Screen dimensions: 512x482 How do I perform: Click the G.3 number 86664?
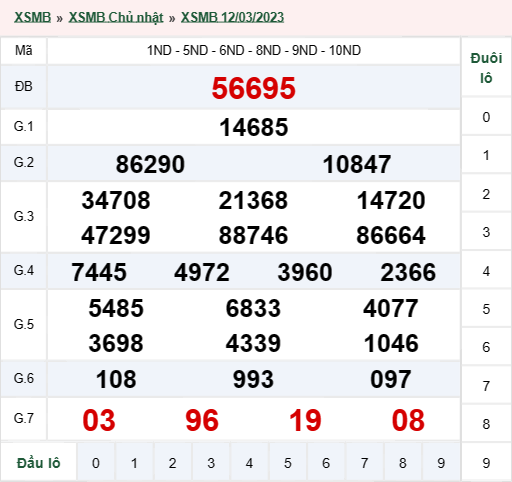click(x=391, y=235)
